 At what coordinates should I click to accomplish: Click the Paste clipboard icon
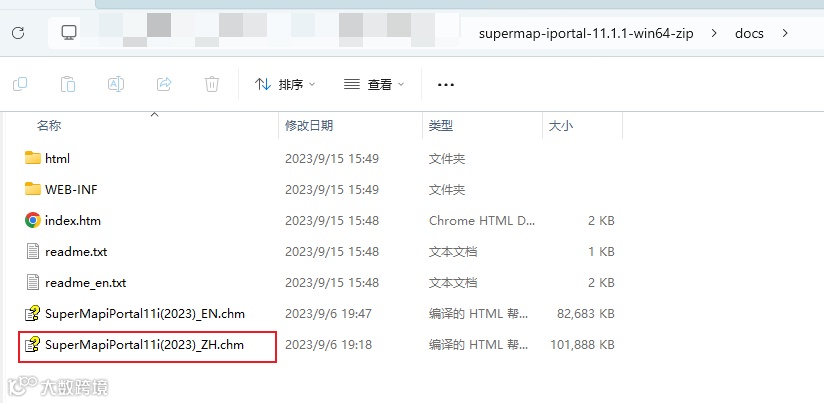68,84
